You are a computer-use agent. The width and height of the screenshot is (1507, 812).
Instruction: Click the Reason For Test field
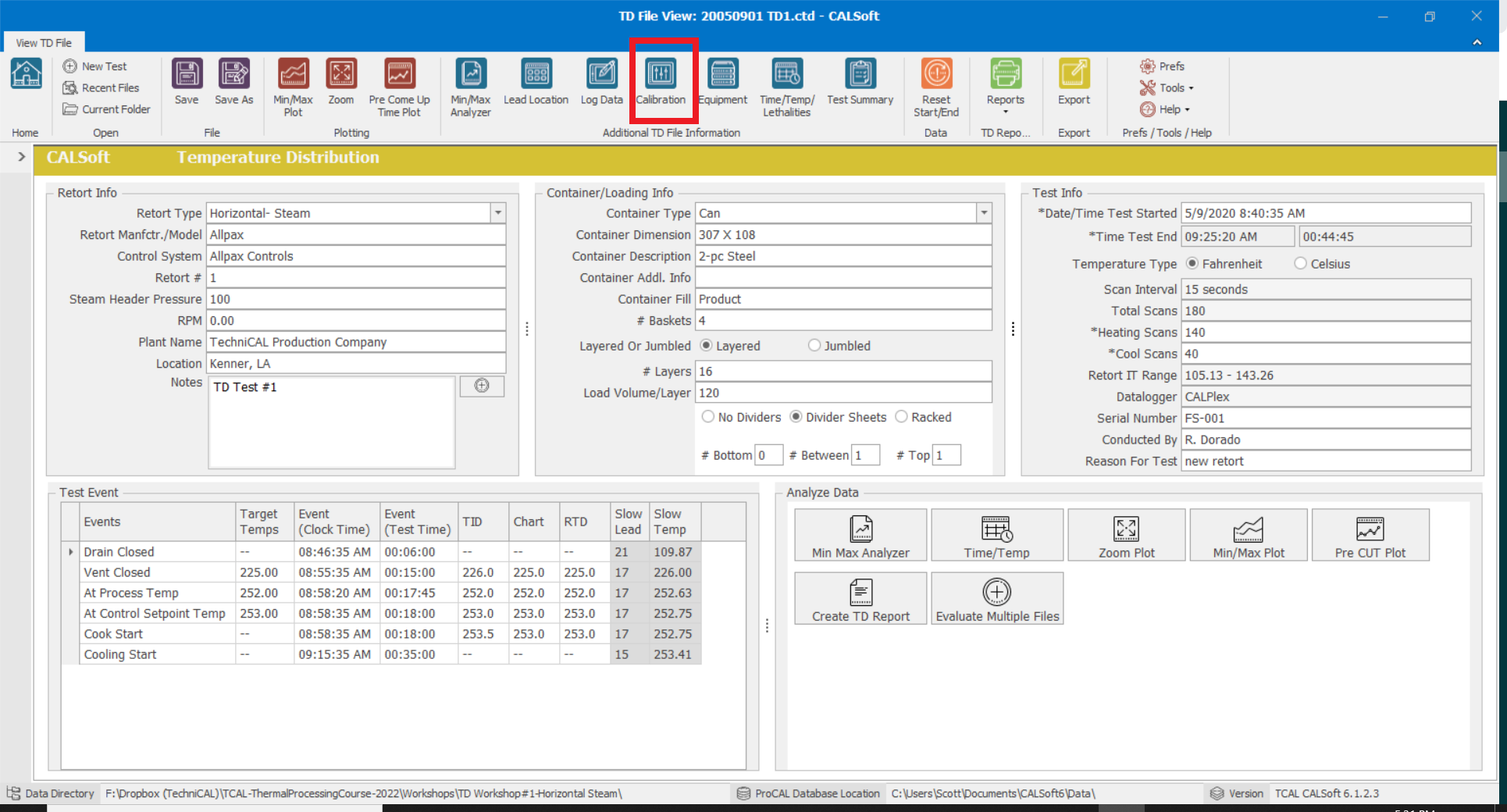(x=1326, y=461)
